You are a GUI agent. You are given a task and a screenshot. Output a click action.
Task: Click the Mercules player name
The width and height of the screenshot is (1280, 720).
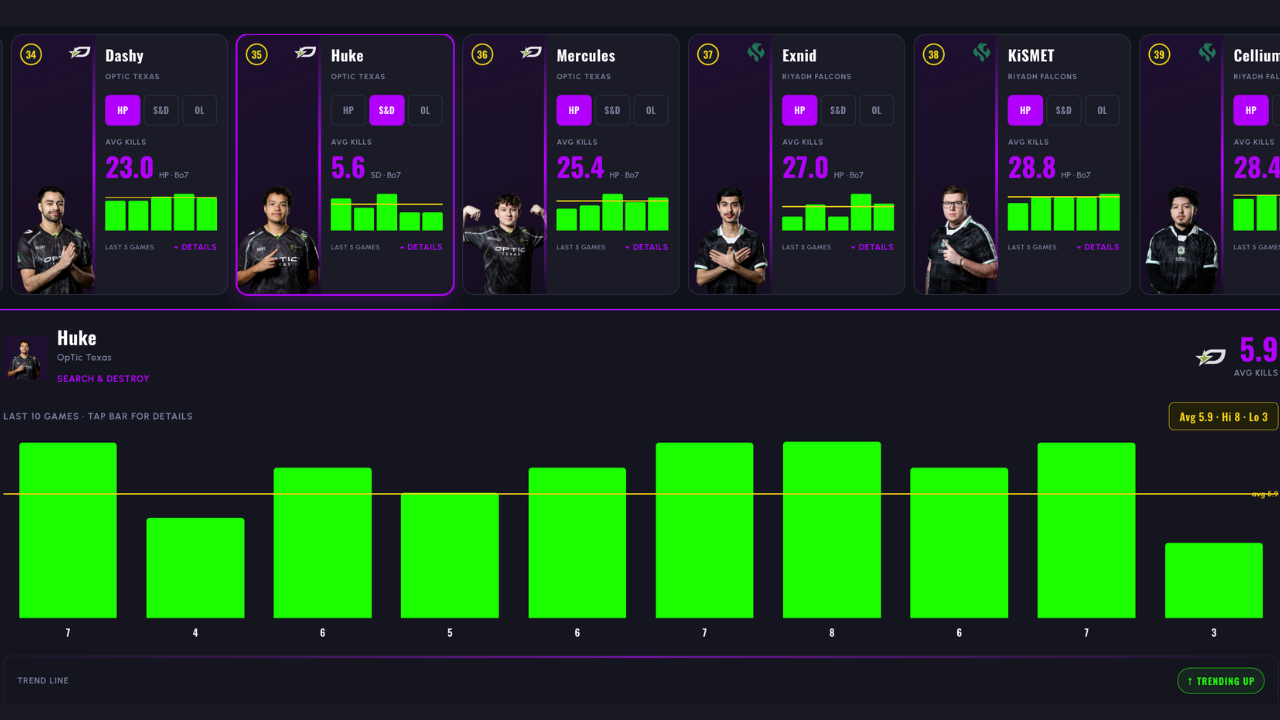click(x=586, y=56)
